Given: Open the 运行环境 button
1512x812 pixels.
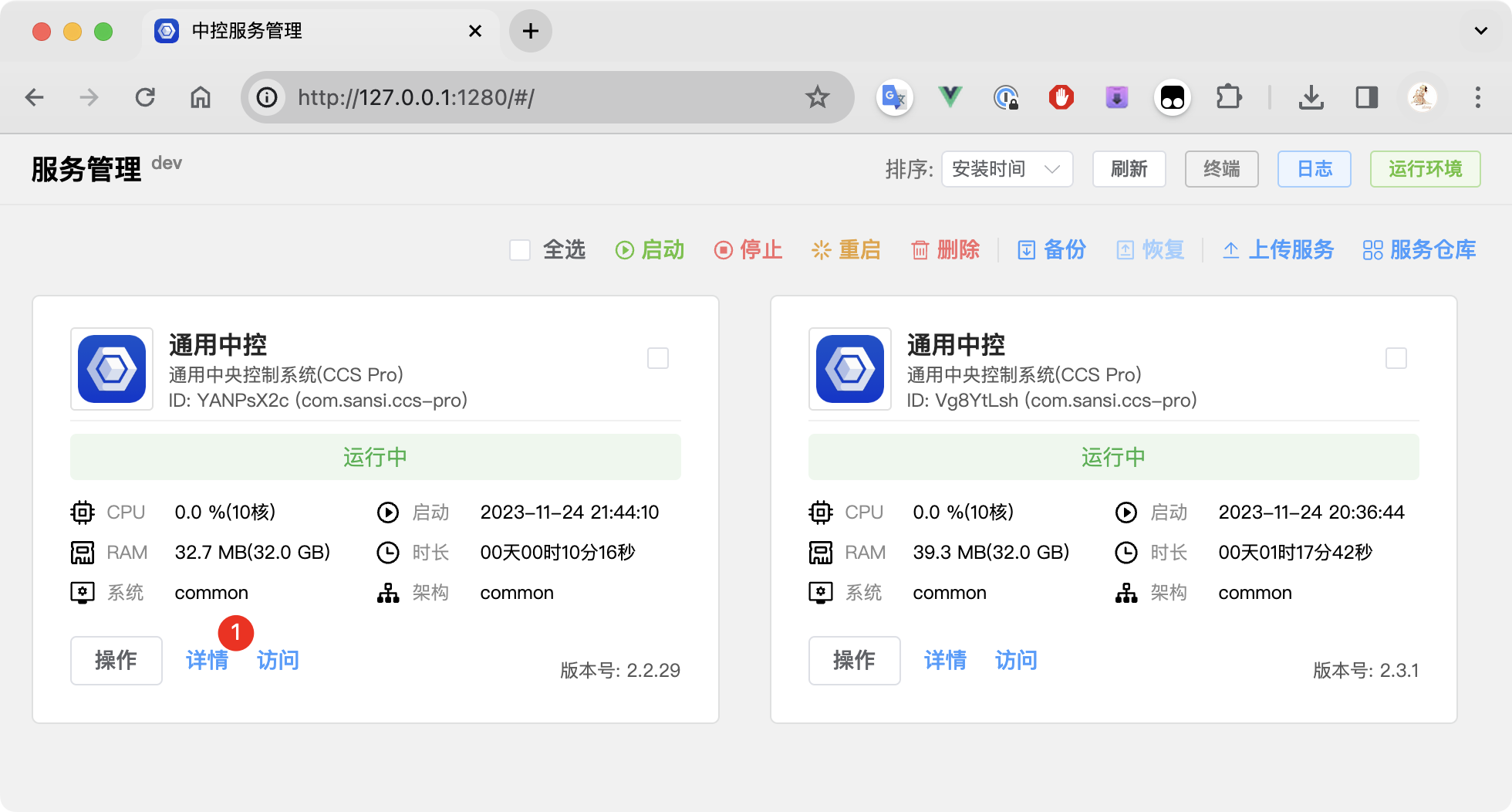Looking at the screenshot, I should point(1425,169).
